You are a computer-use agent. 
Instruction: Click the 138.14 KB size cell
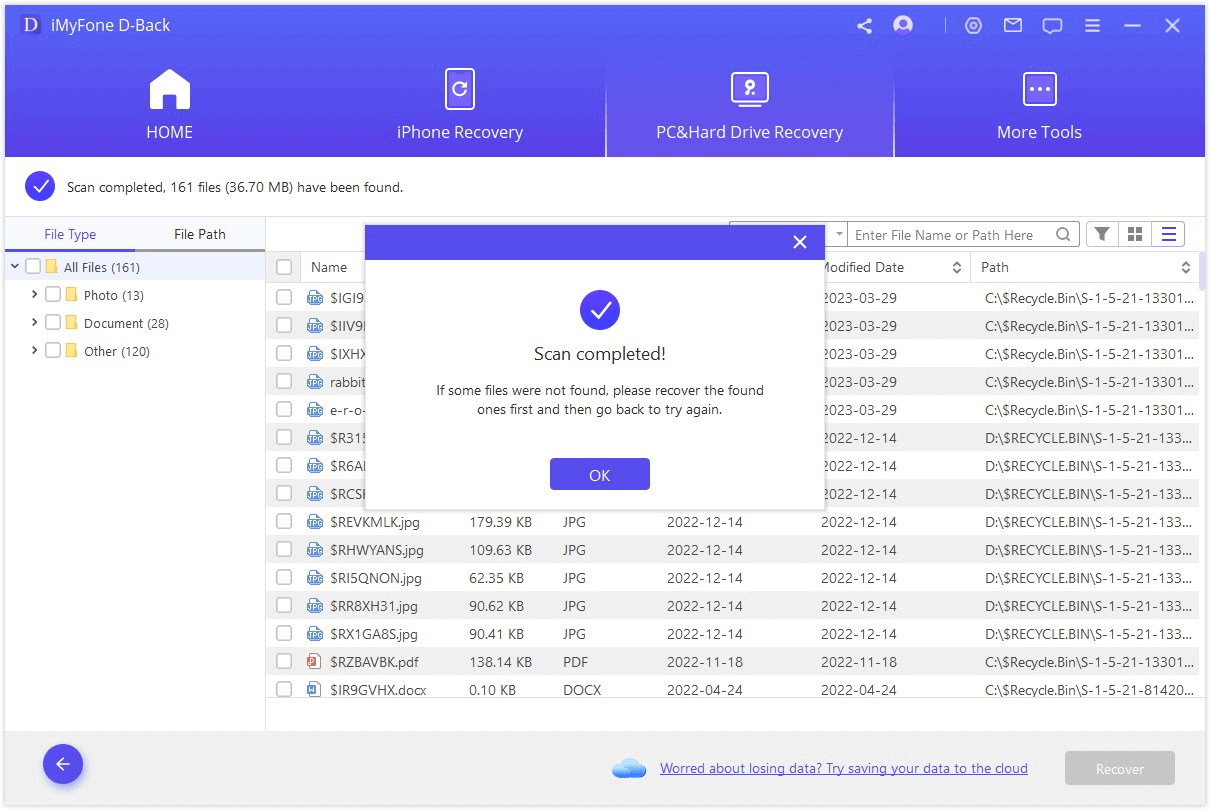[x=500, y=662]
